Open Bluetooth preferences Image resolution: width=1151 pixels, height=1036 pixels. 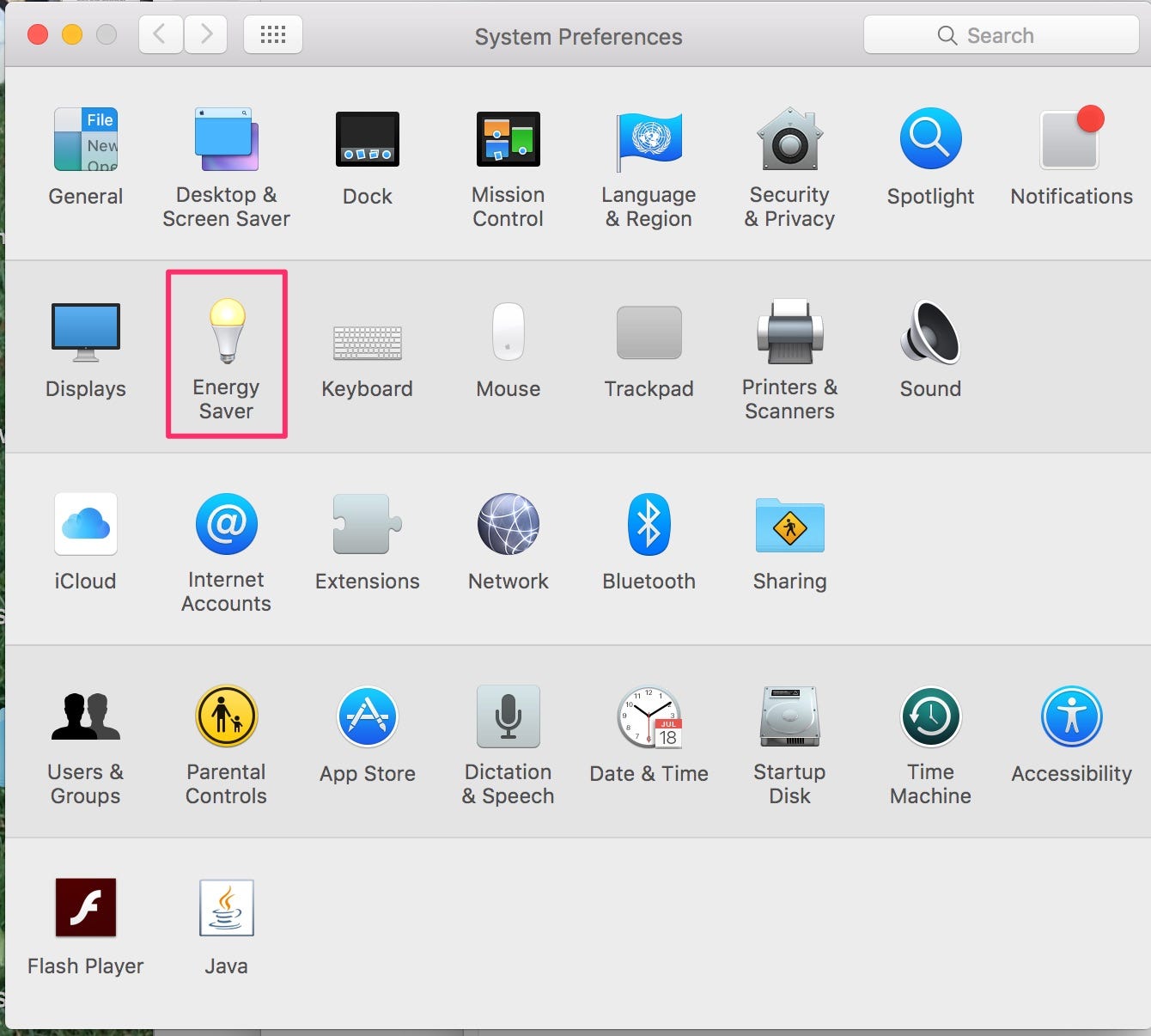coord(649,524)
